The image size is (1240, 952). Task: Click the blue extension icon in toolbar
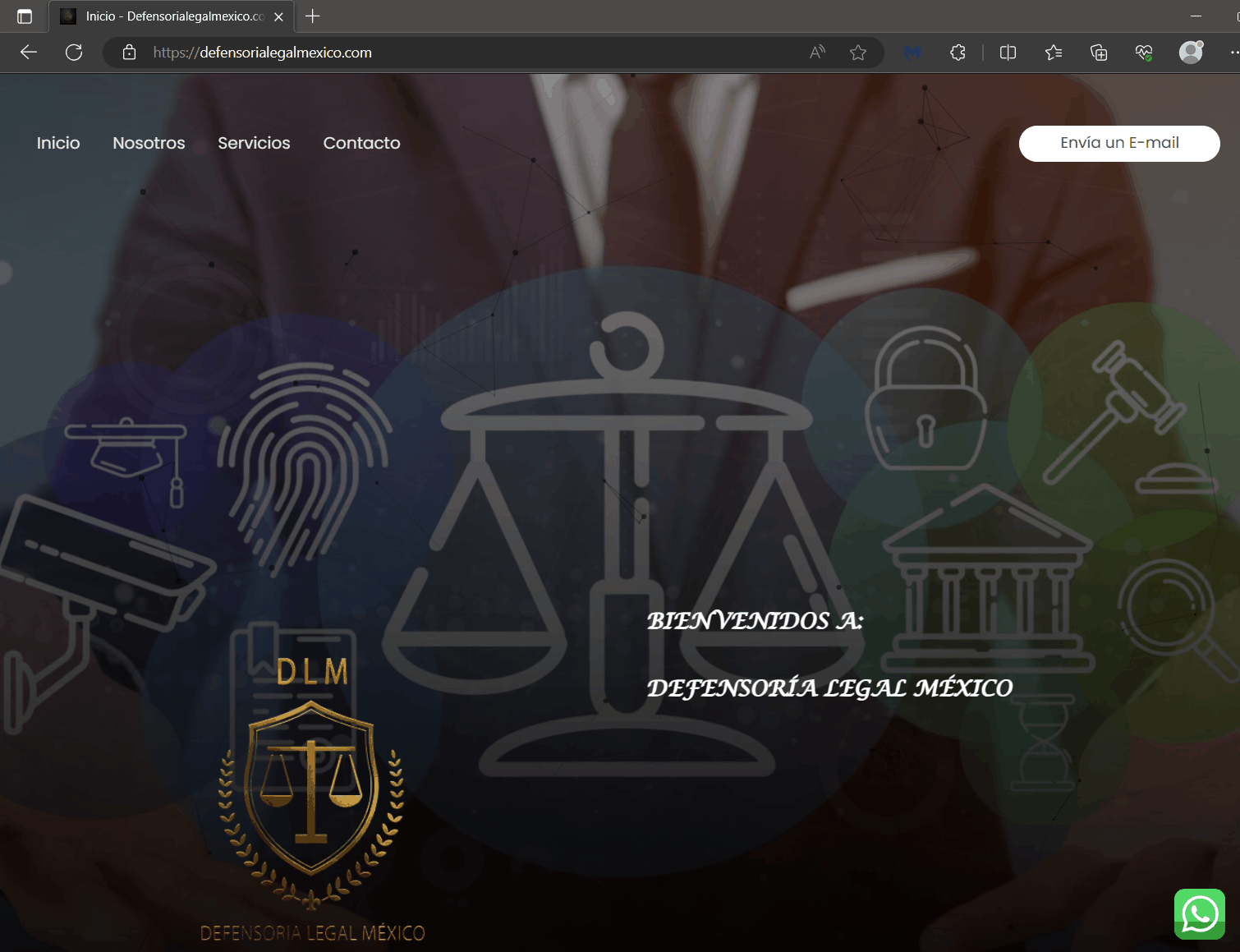click(912, 53)
